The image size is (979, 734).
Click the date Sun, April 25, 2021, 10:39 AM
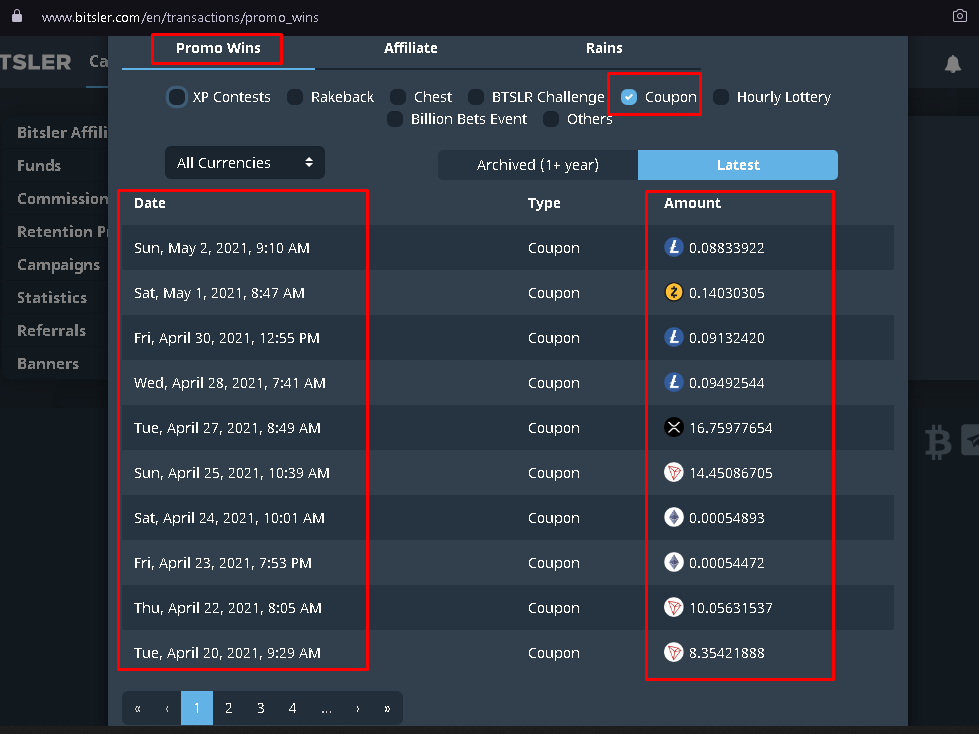pyautogui.click(x=232, y=473)
